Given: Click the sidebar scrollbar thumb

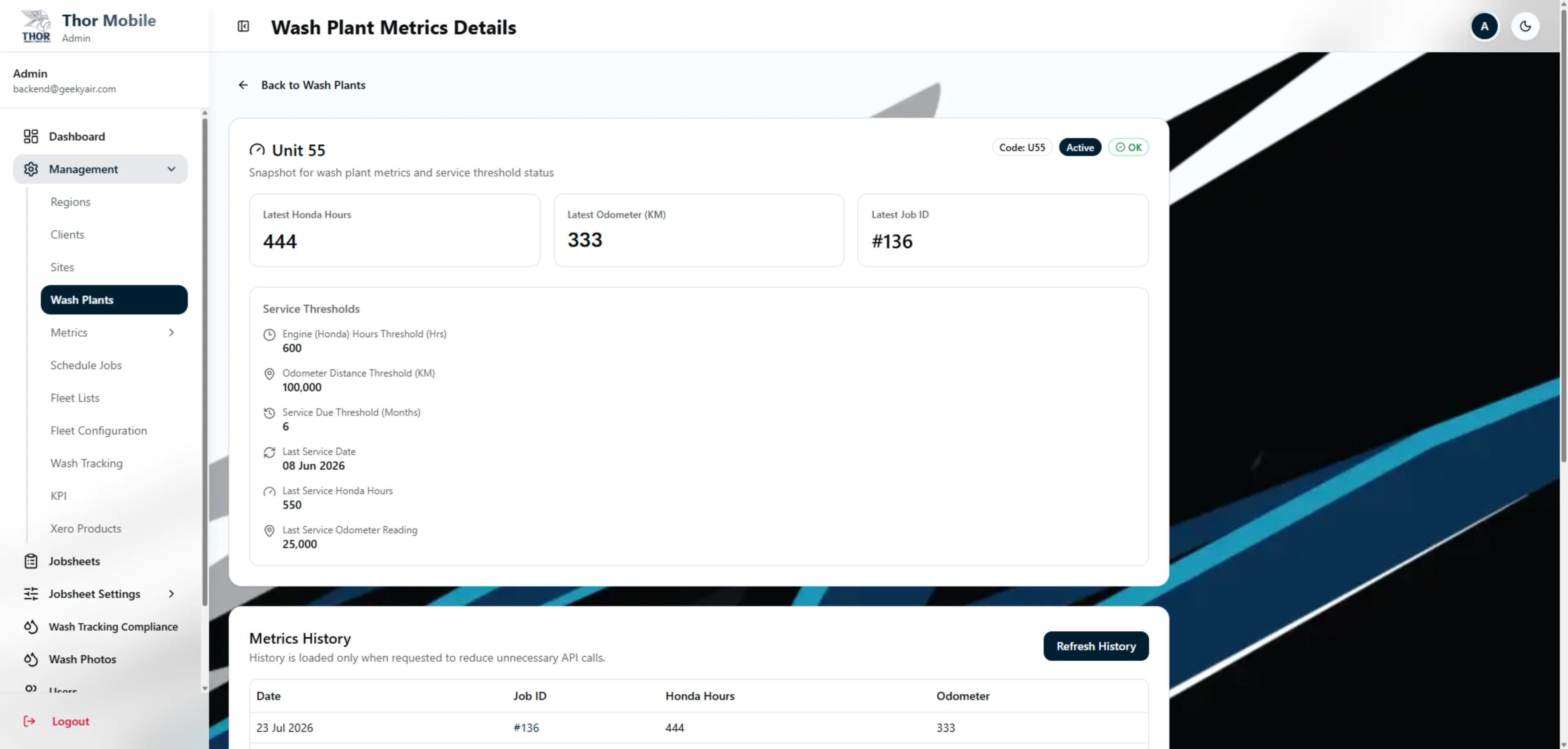Looking at the screenshot, I should tap(205, 362).
